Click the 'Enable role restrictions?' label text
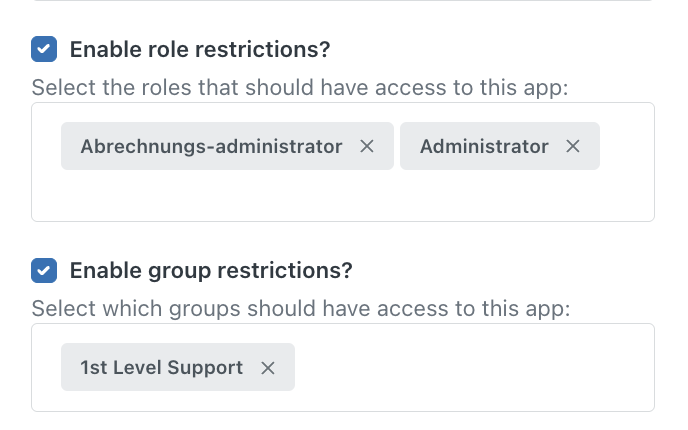 pyautogui.click(x=200, y=49)
